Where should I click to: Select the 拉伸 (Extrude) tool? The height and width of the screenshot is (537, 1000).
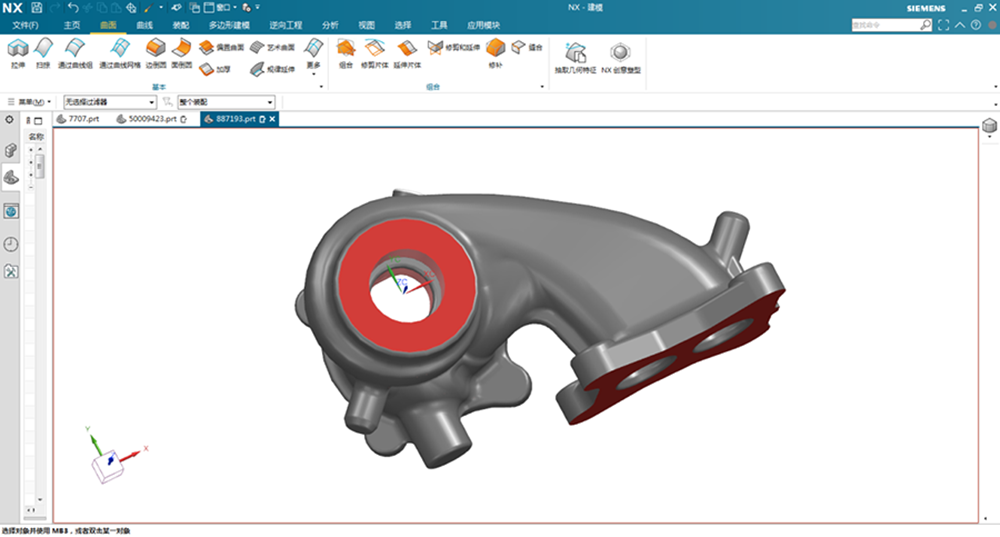(17, 51)
